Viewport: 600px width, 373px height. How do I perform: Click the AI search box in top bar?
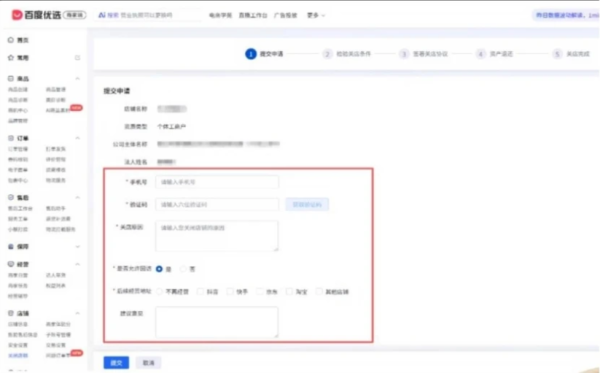(149, 15)
